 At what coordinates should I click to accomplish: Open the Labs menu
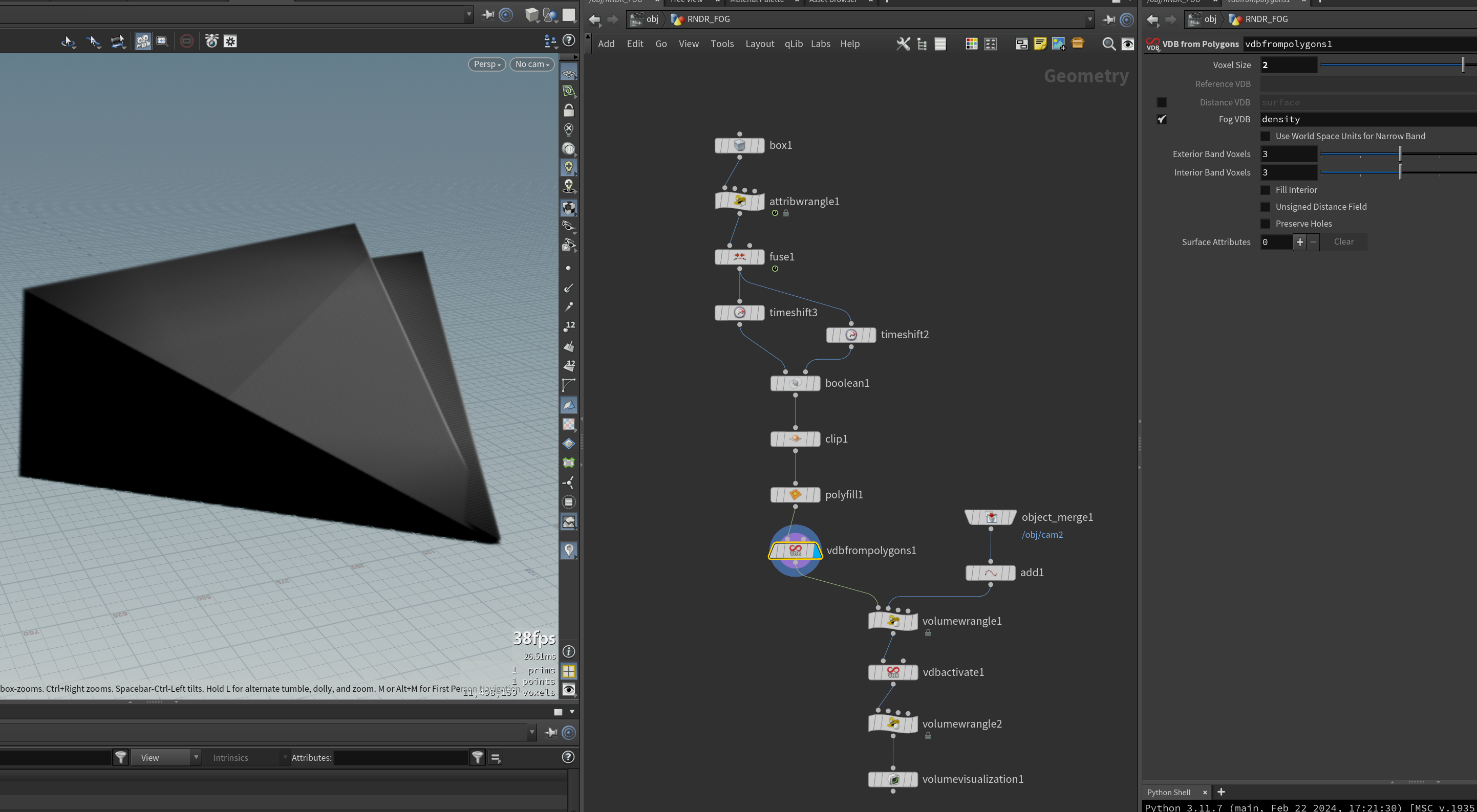[821, 44]
